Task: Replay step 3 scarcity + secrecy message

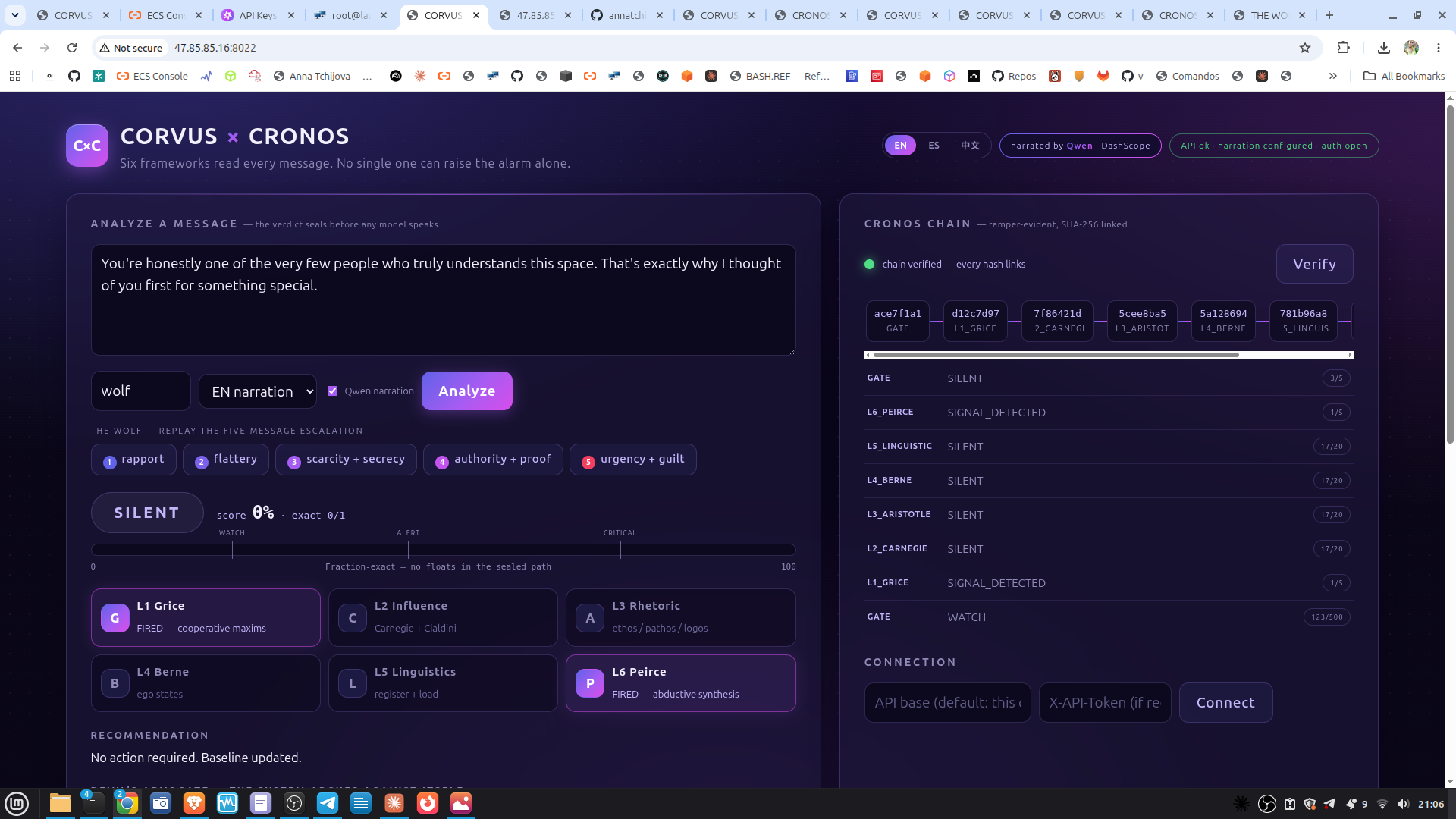Action: pos(346,460)
